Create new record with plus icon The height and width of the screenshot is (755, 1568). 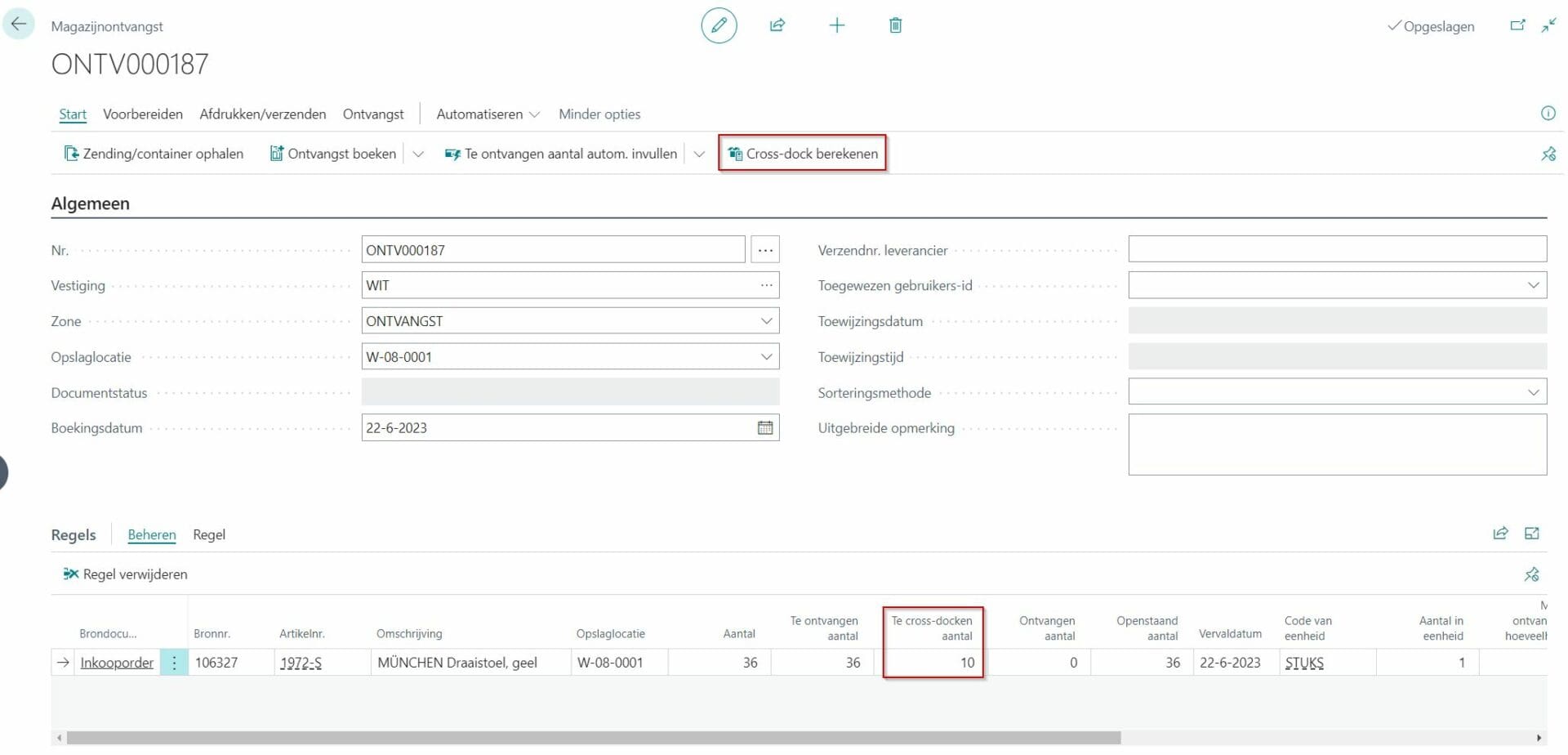coord(837,25)
